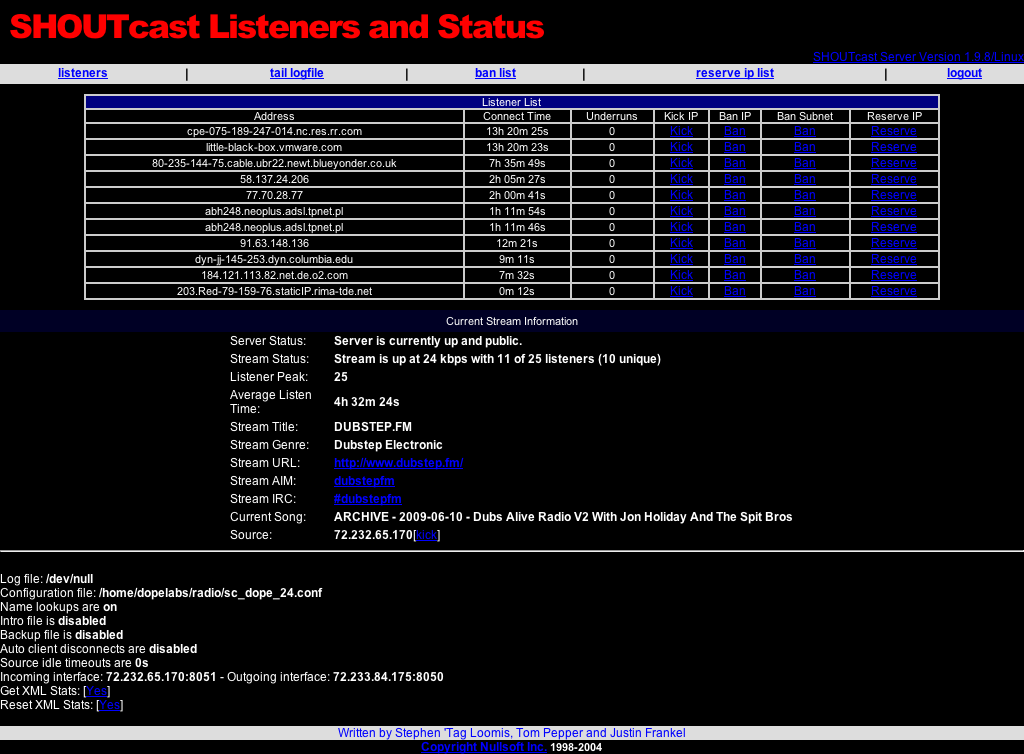Kick the source 72.232.65.170
This screenshot has height=754, width=1024.
pos(426,535)
